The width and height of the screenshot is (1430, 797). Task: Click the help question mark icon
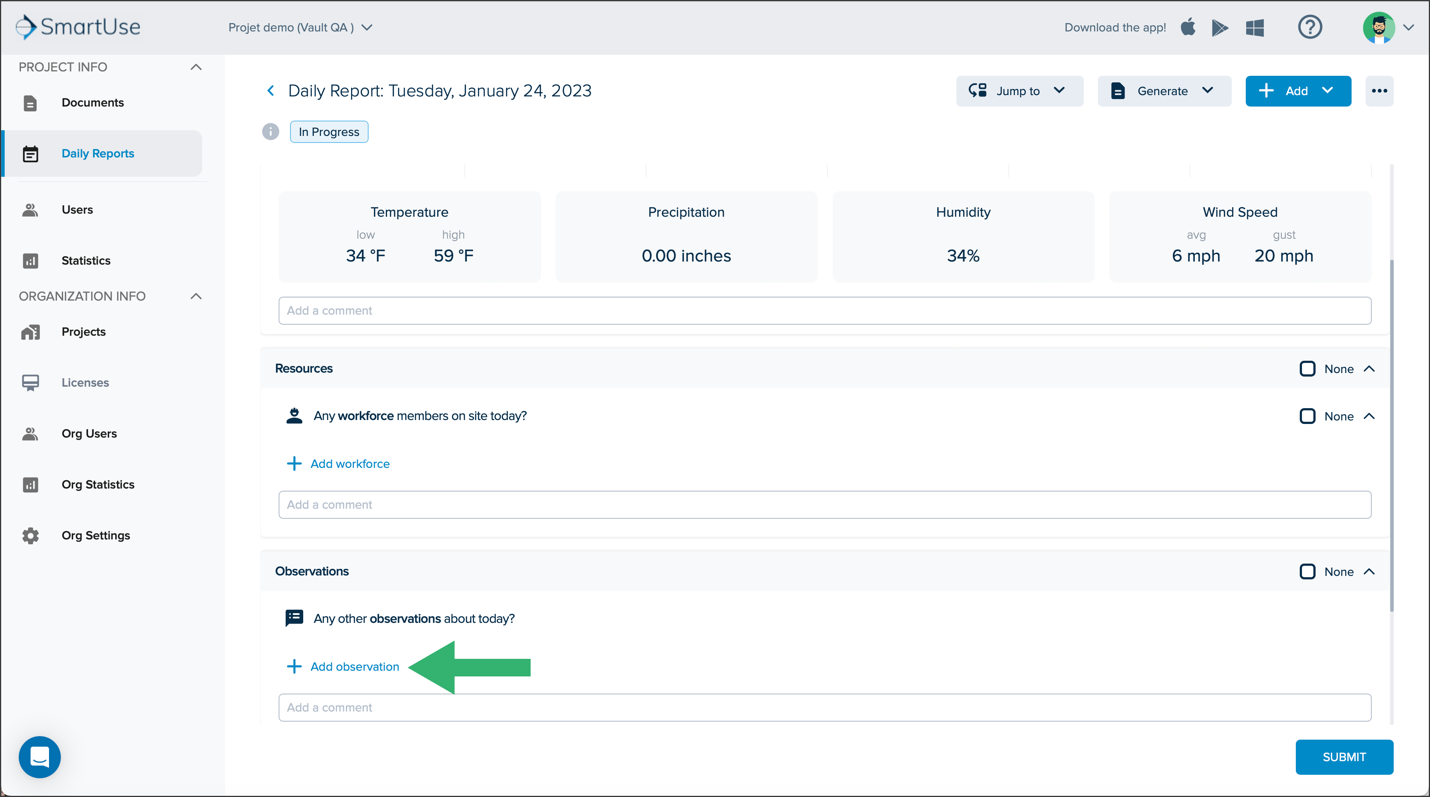pyautogui.click(x=1310, y=27)
